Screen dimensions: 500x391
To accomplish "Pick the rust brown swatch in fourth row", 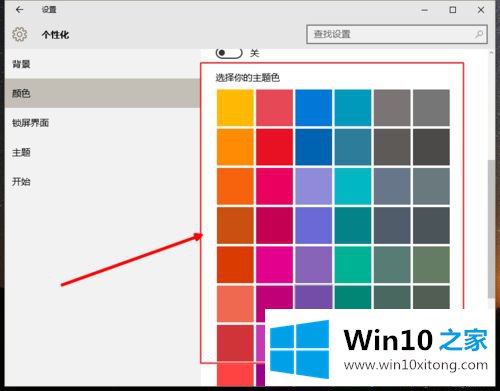I will [235, 225].
